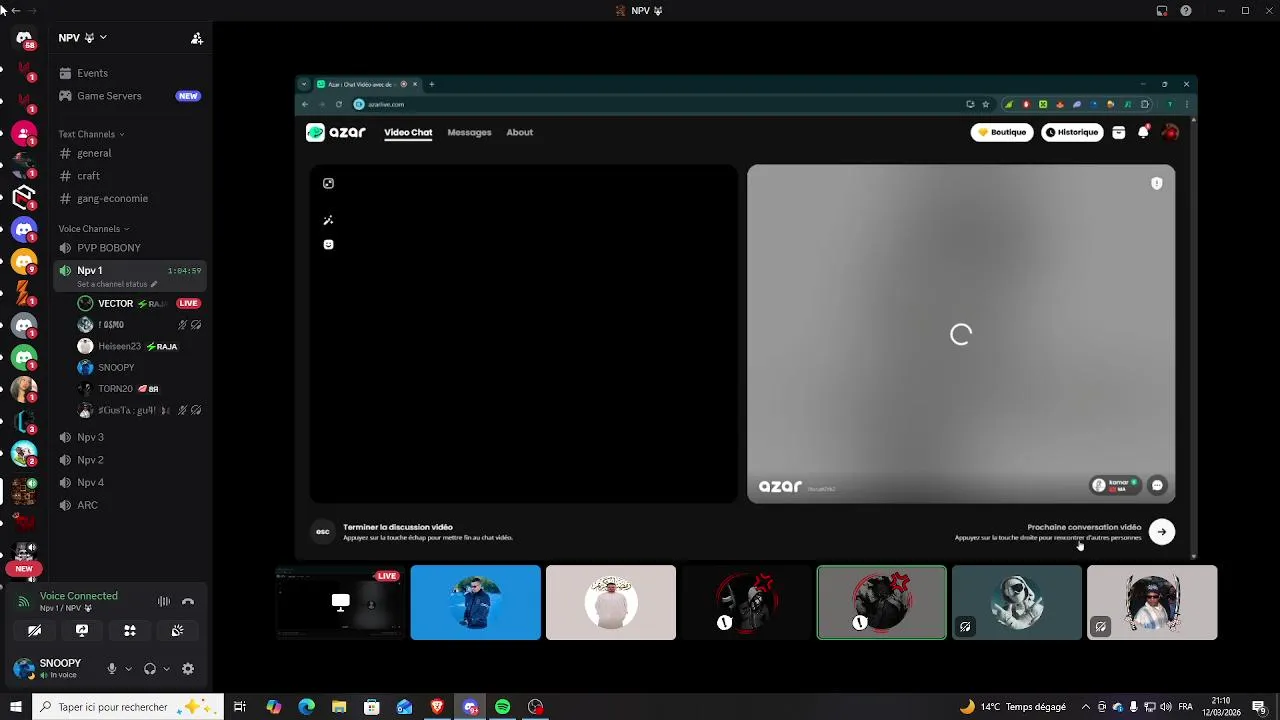This screenshot has width=1280, height=720.
Task: Open the soundboard button
Action: click(x=177, y=631)
